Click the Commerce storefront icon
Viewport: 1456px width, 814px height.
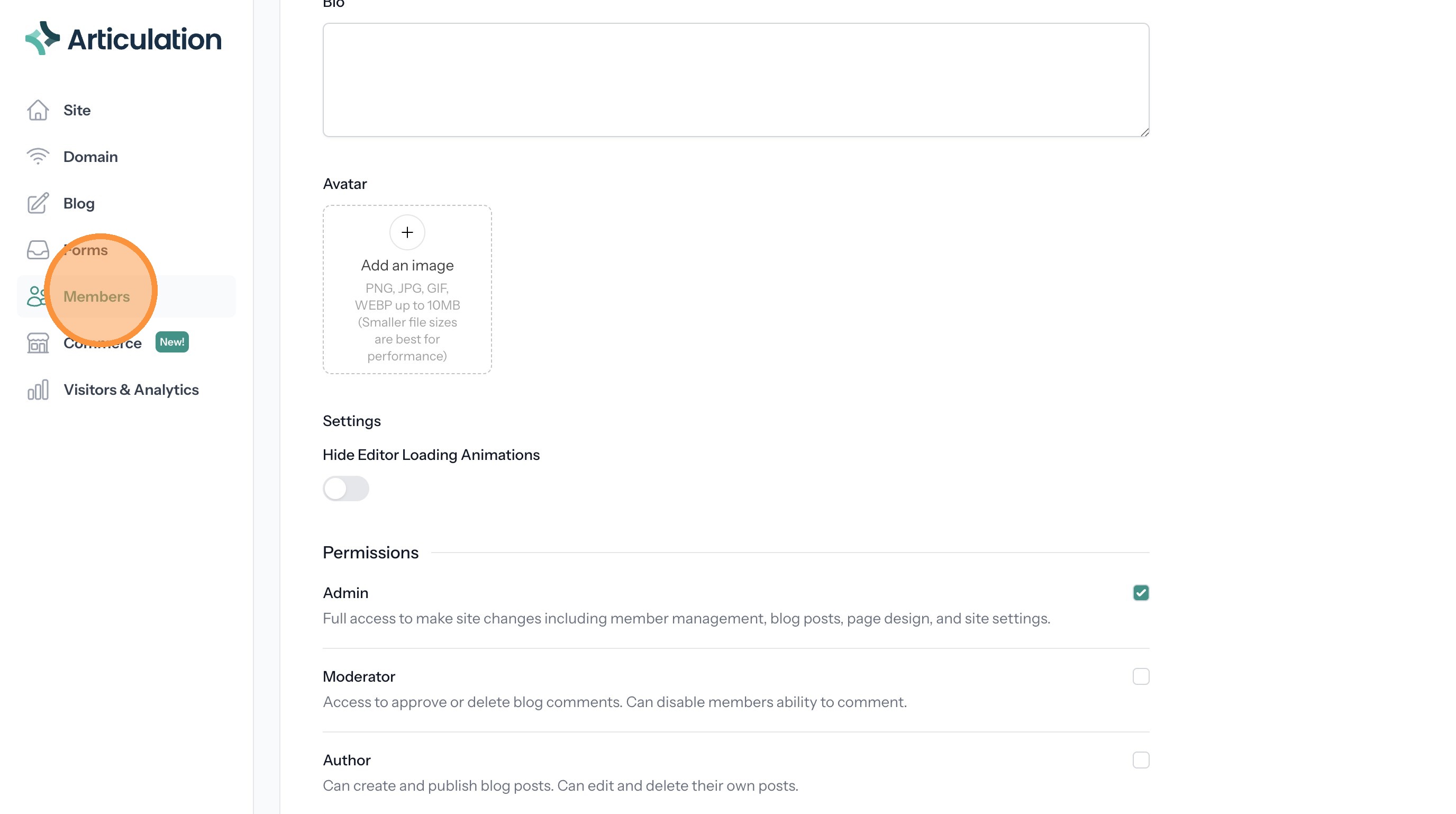tap(38, 343)
